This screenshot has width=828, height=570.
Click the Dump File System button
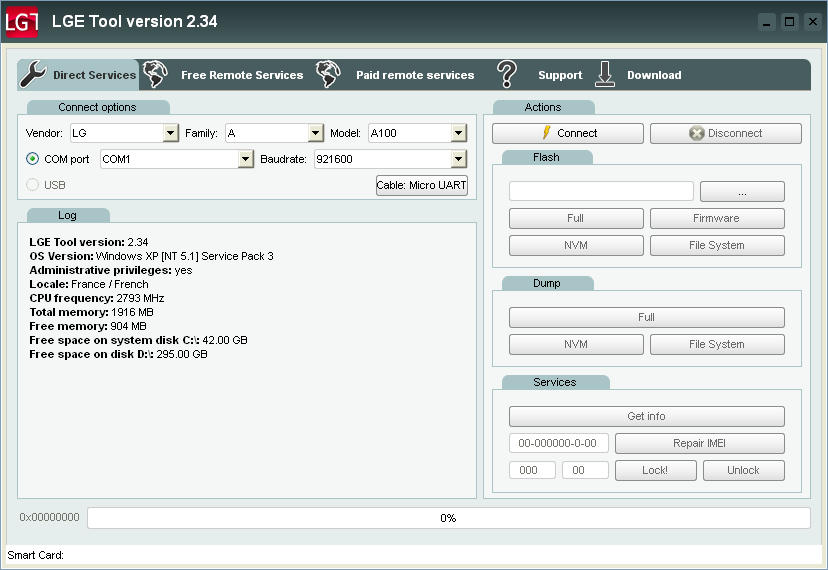[717, 344]
